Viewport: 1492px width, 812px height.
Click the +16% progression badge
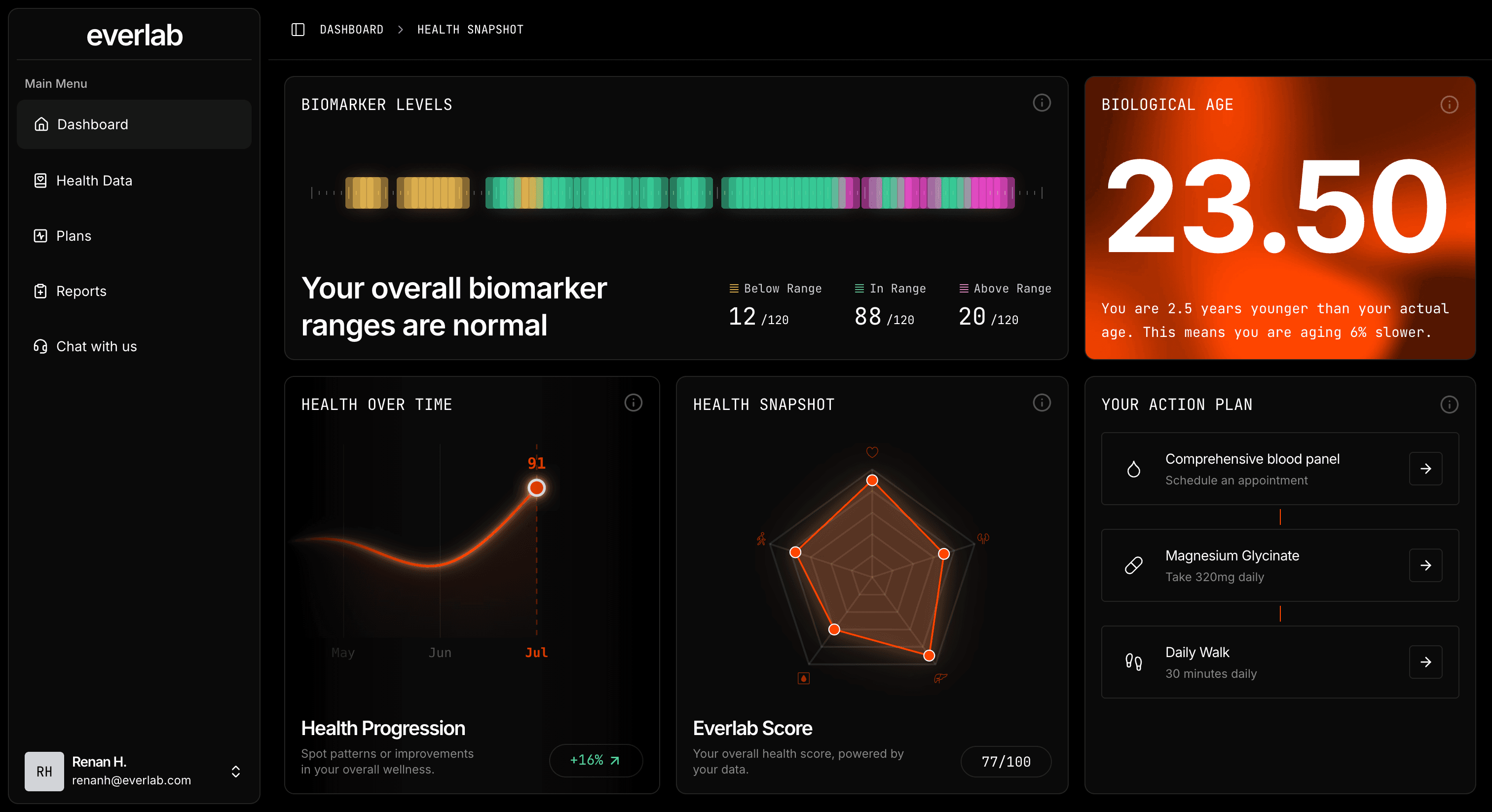(595, 761)
